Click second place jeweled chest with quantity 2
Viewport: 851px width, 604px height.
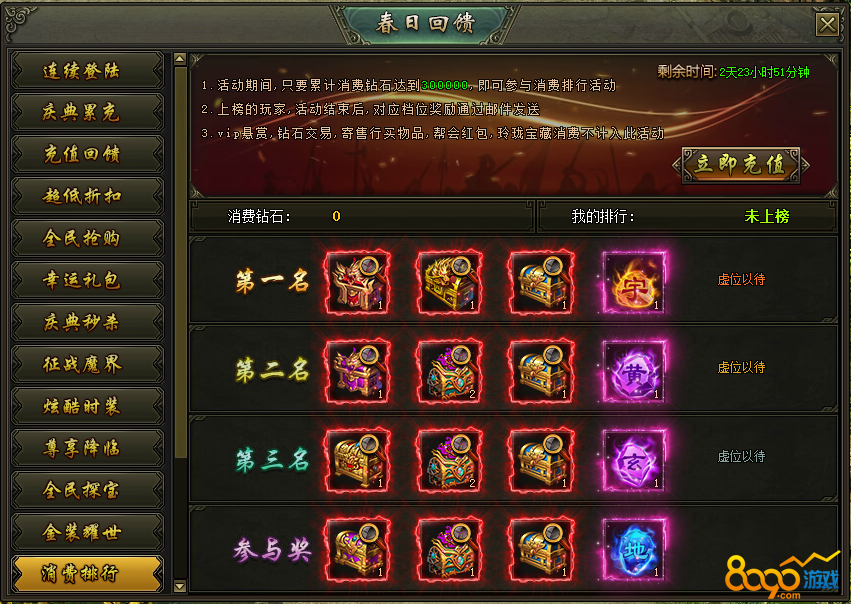(x=449, y=371)
